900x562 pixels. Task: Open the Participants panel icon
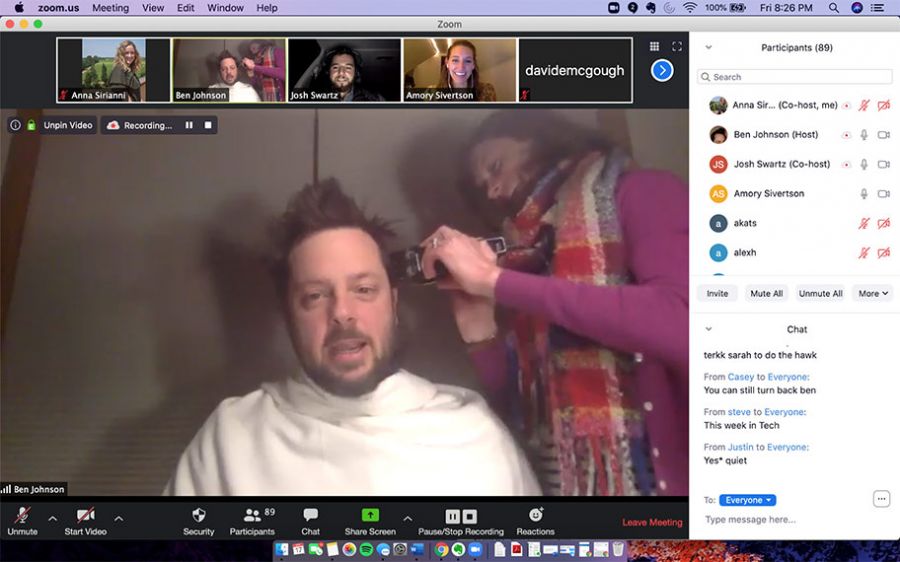[252, 515]
